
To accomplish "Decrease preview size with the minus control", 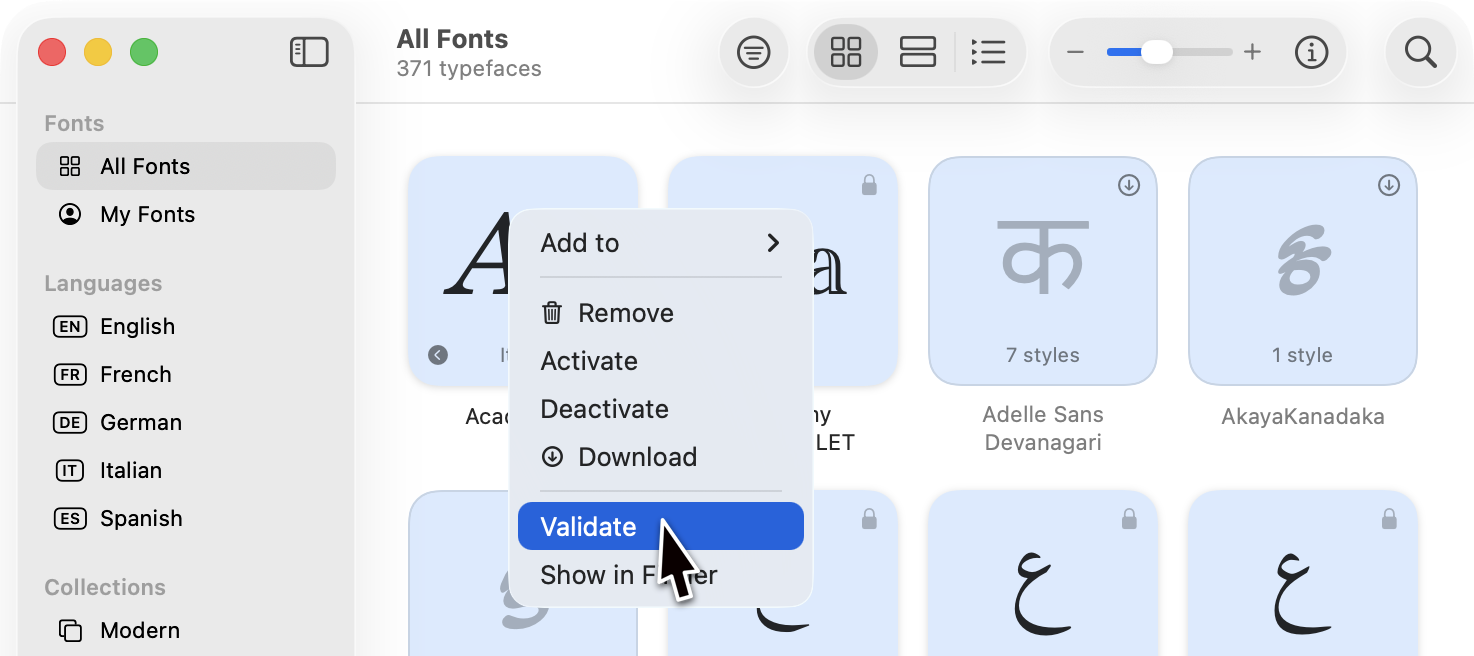I will (x=1075, y=52).
